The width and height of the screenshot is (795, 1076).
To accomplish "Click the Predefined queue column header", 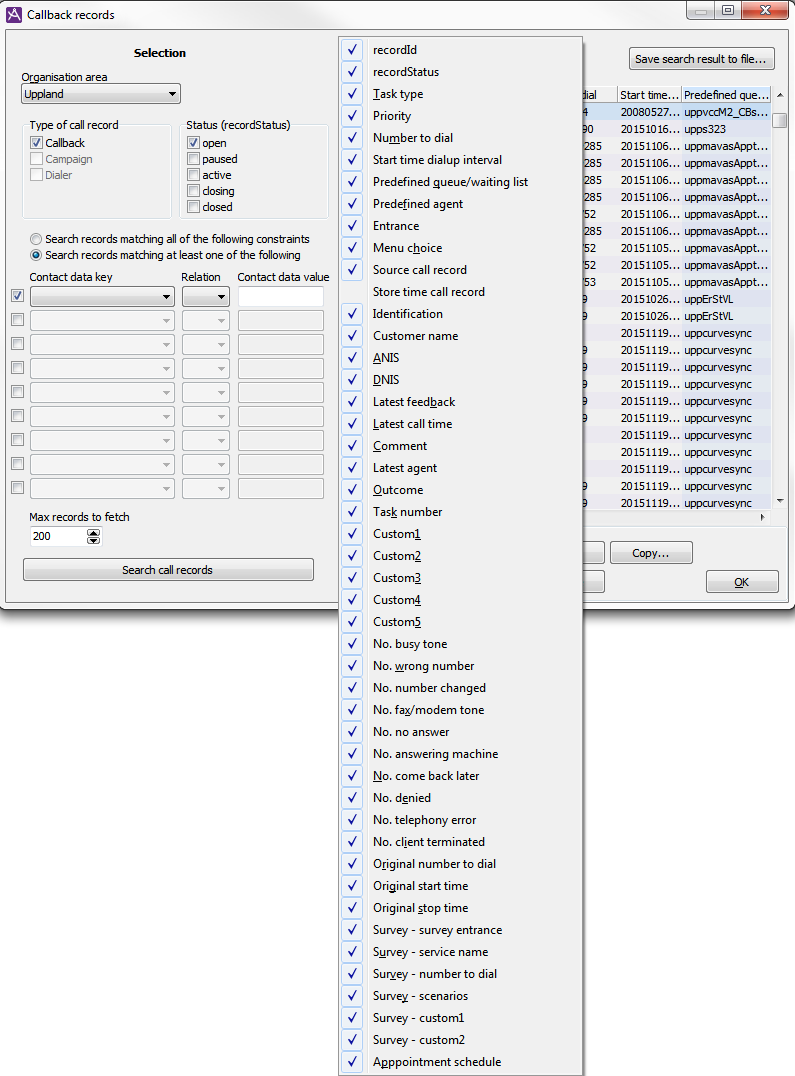I will (726, 95).
